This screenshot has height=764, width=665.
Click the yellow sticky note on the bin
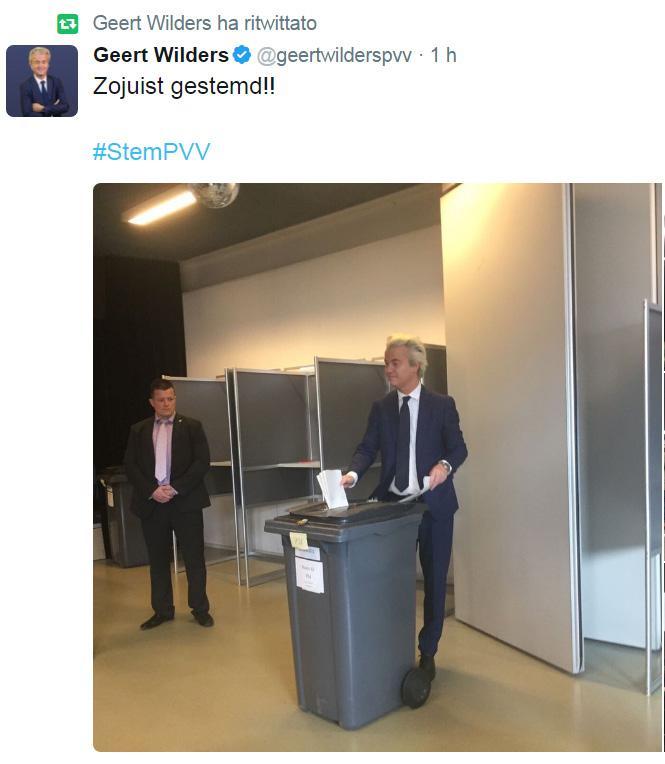click(298, 540)
